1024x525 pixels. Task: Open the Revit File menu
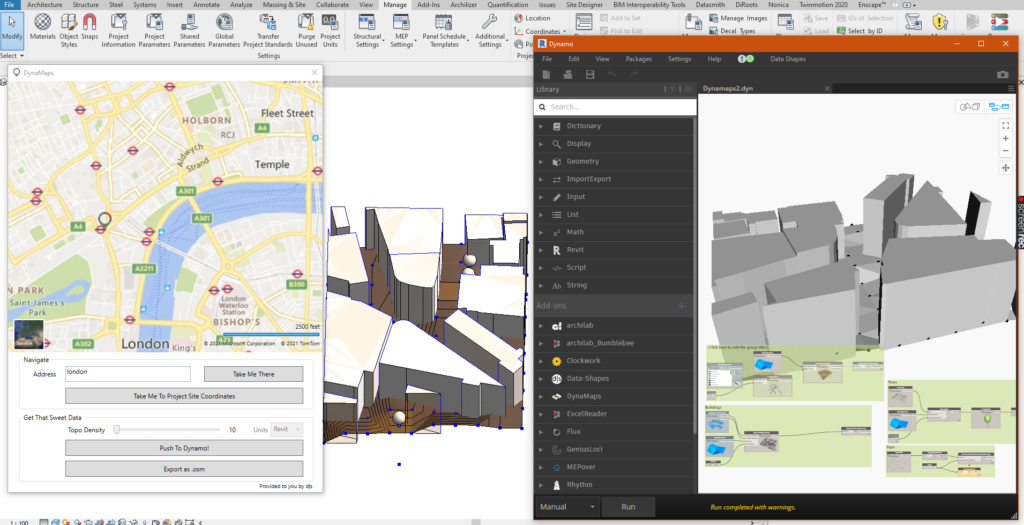pyautogui.click(x=10, y=5)
